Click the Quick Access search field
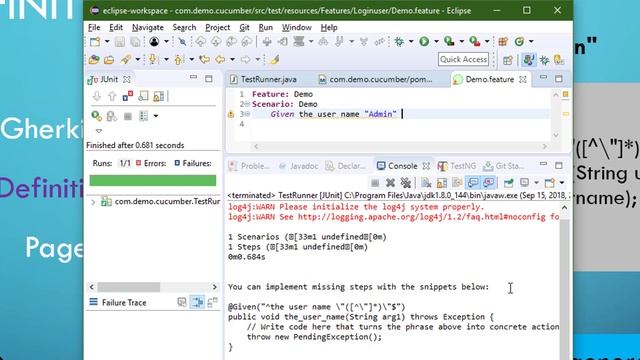Viewport: 640px width, 360px height. coord(463,60)
